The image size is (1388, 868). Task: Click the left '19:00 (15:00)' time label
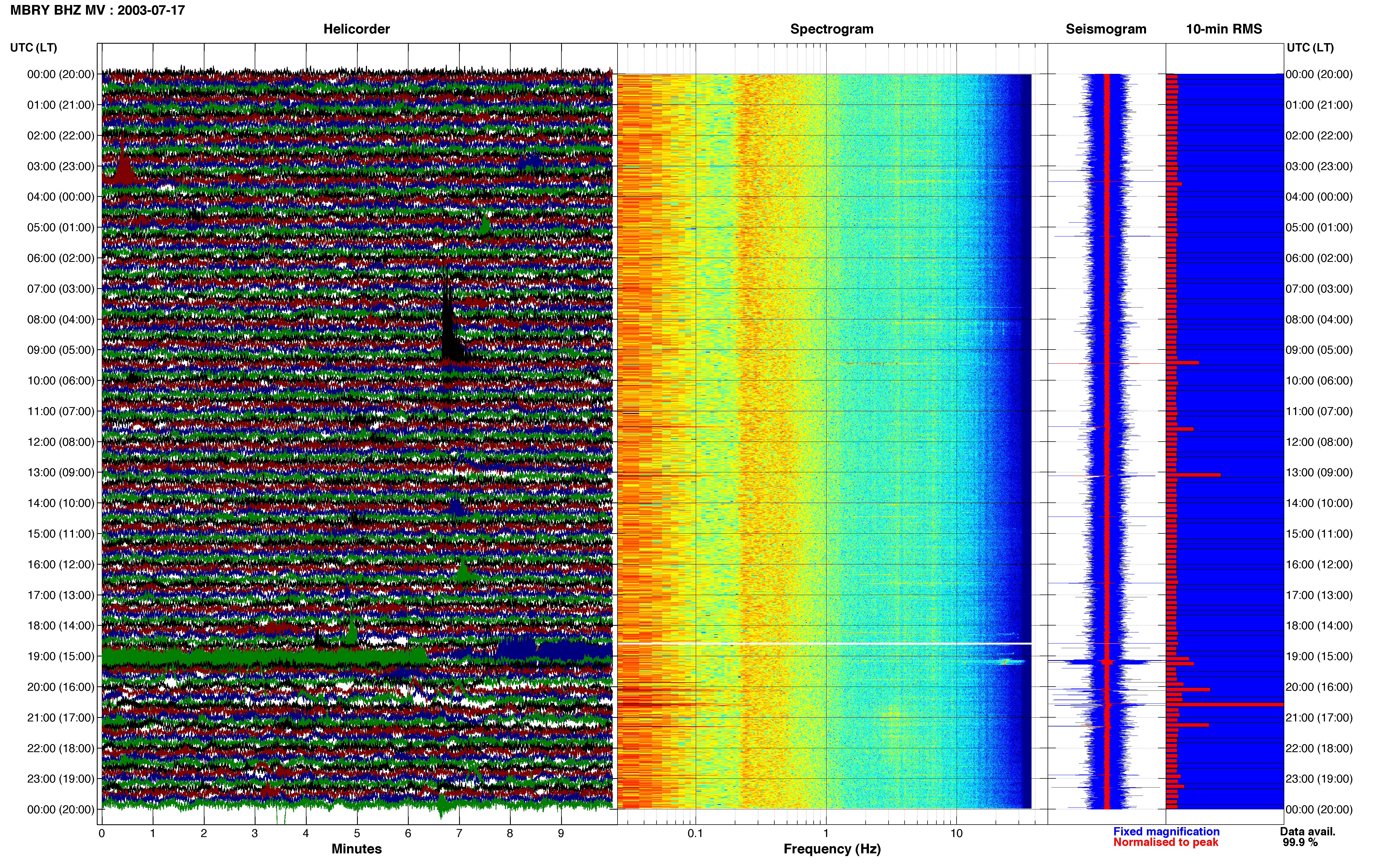pos(61,656)
